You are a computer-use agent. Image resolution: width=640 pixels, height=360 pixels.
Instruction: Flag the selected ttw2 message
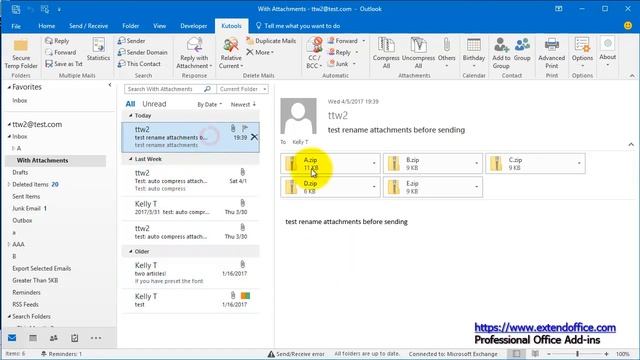point(244,128)
